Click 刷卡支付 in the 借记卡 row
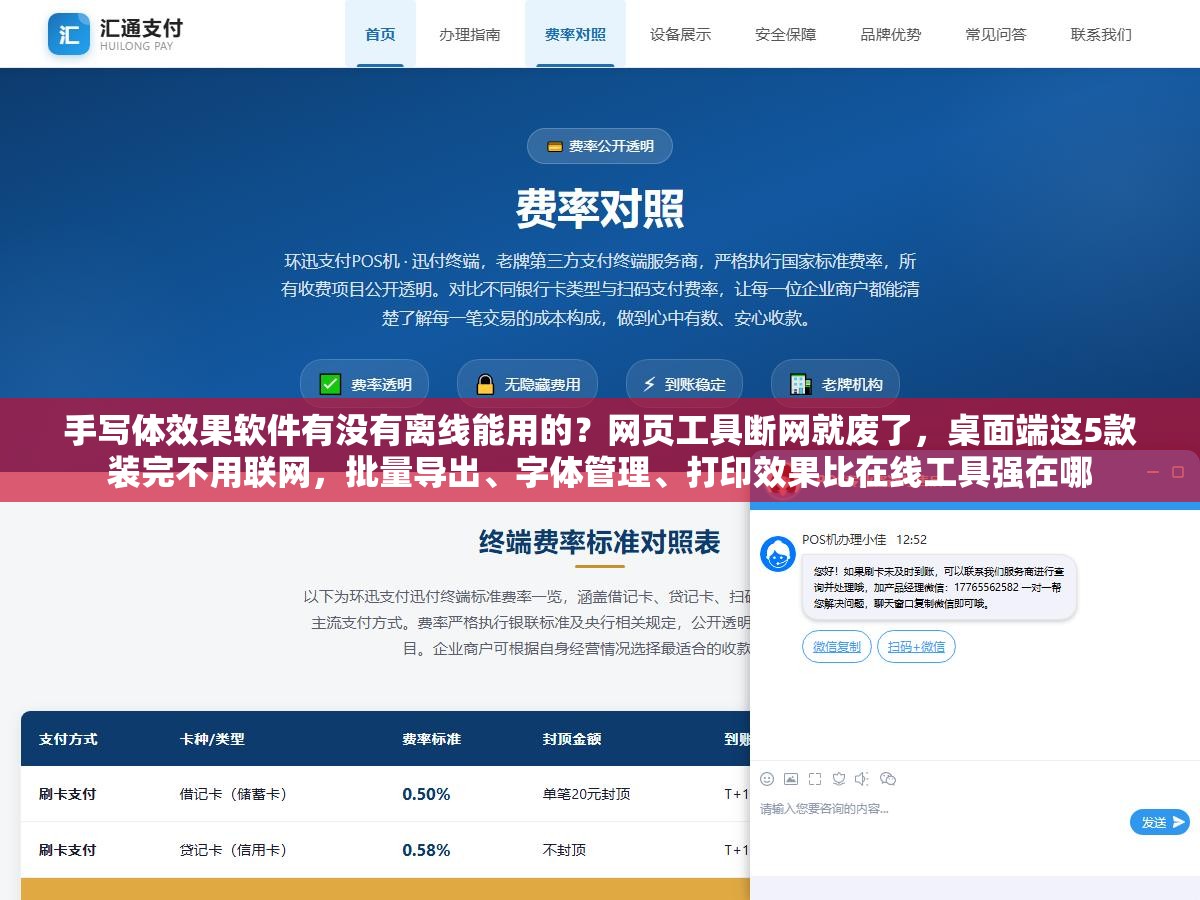This screenshot has height=900, width=1200. tap(68, 794)
